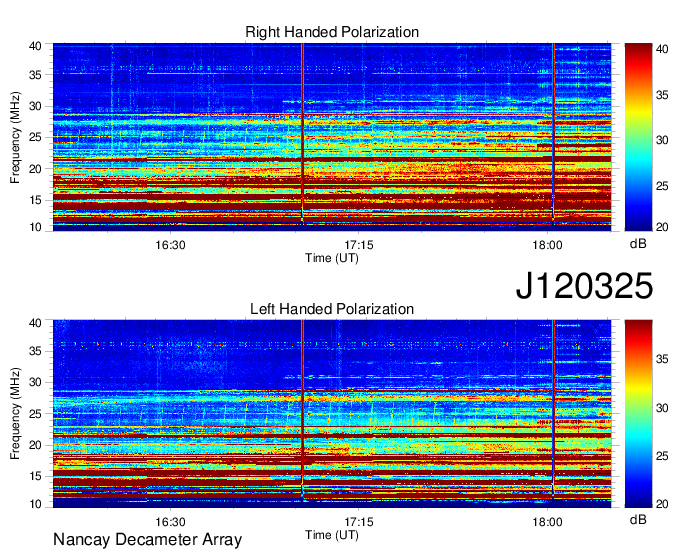Click the 'Time (UT)' label of Right Handed plot
This screenshot has width=680, height=552.
tap(332, 258)
